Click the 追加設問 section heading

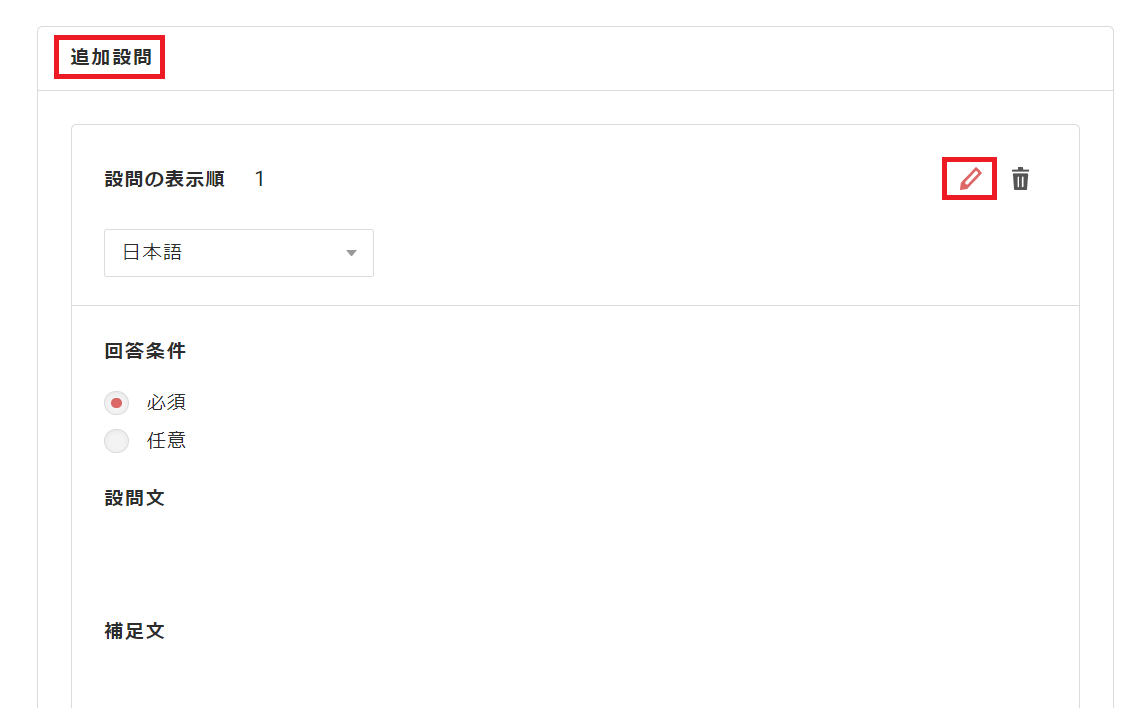pos(110,58)
